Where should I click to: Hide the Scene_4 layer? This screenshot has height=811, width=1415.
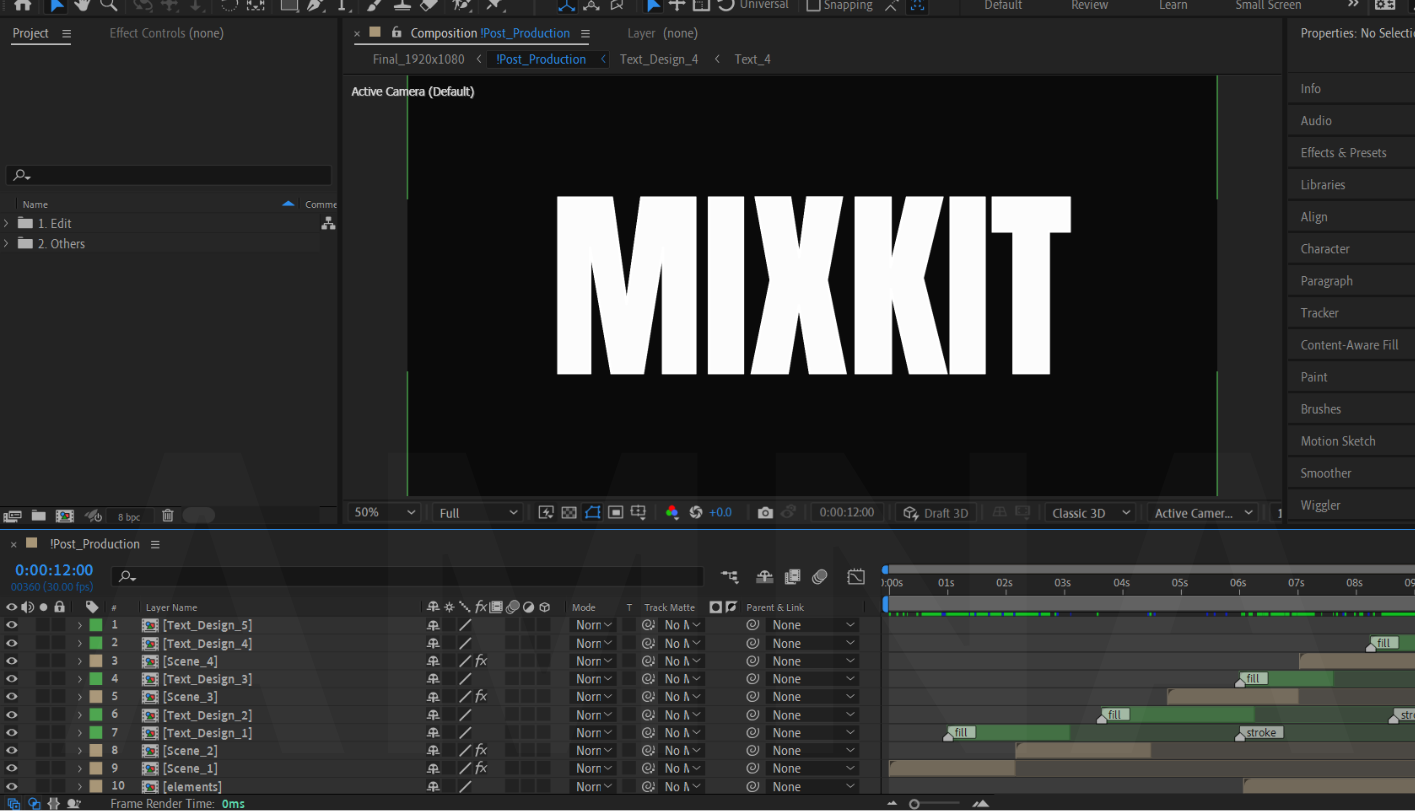tap(12, 661)
